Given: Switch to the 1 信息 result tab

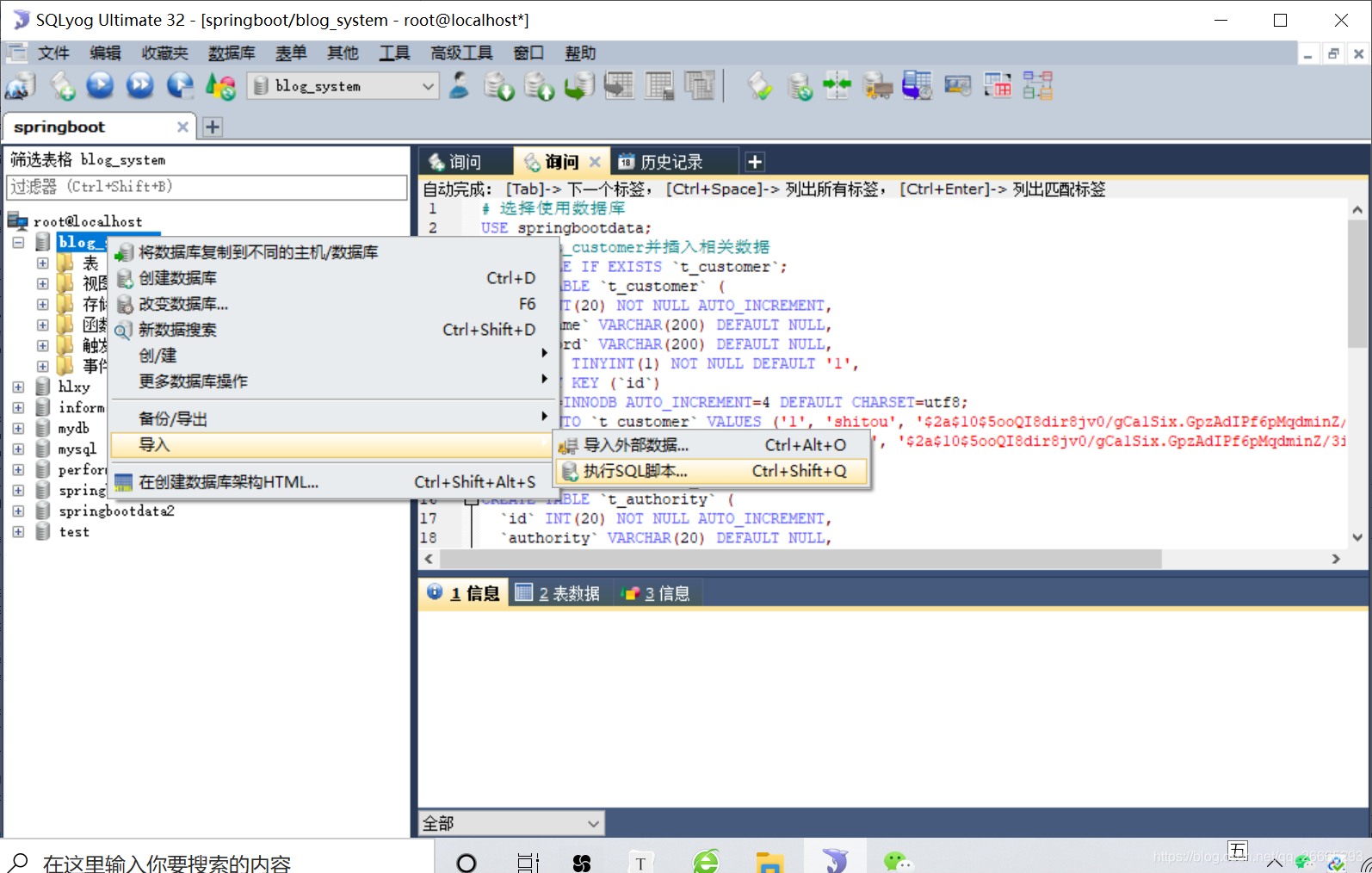Looking at the screenshot, I should 463,593.
